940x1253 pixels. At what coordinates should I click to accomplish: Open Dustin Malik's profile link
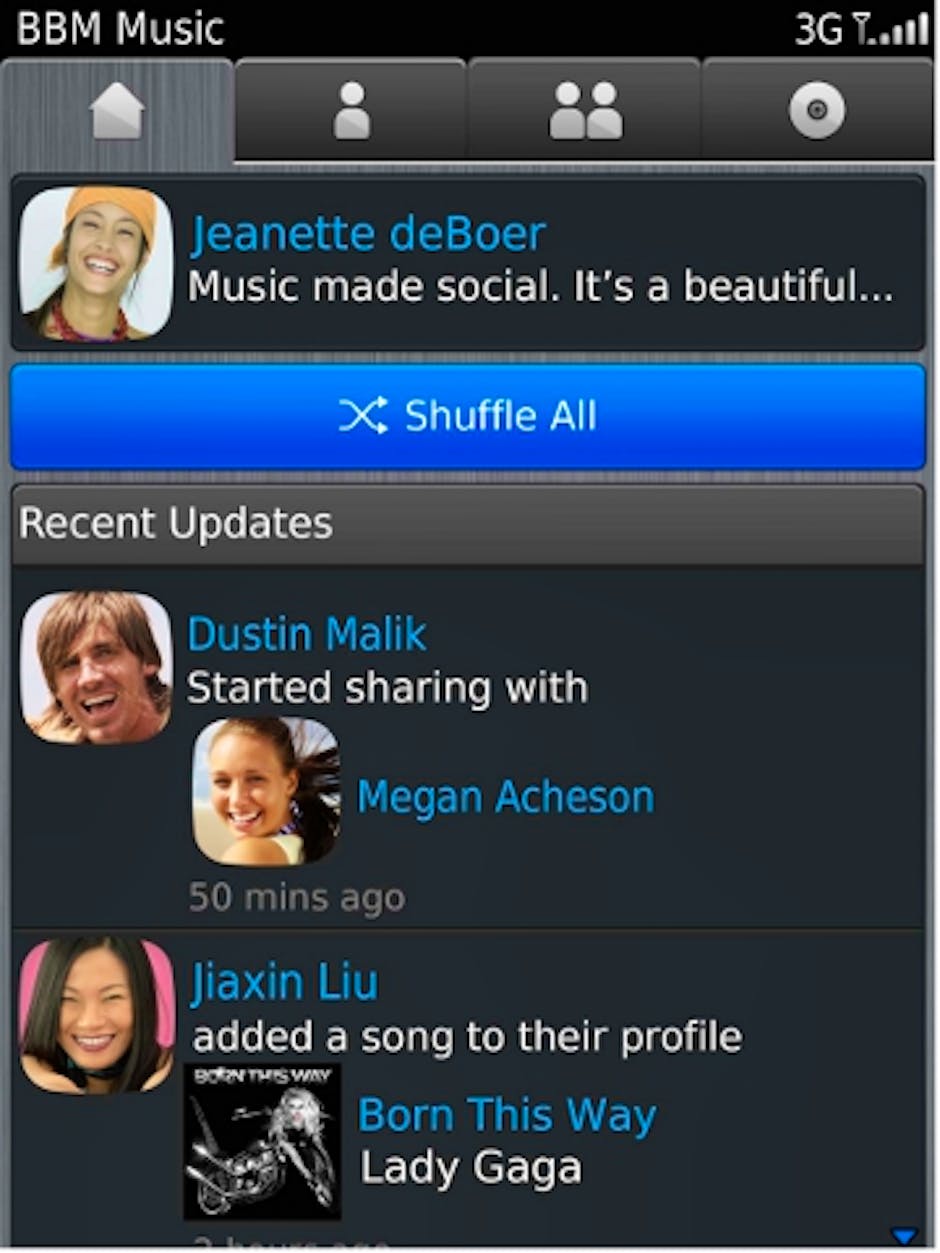pyautogui.click(x=307, y=634)
